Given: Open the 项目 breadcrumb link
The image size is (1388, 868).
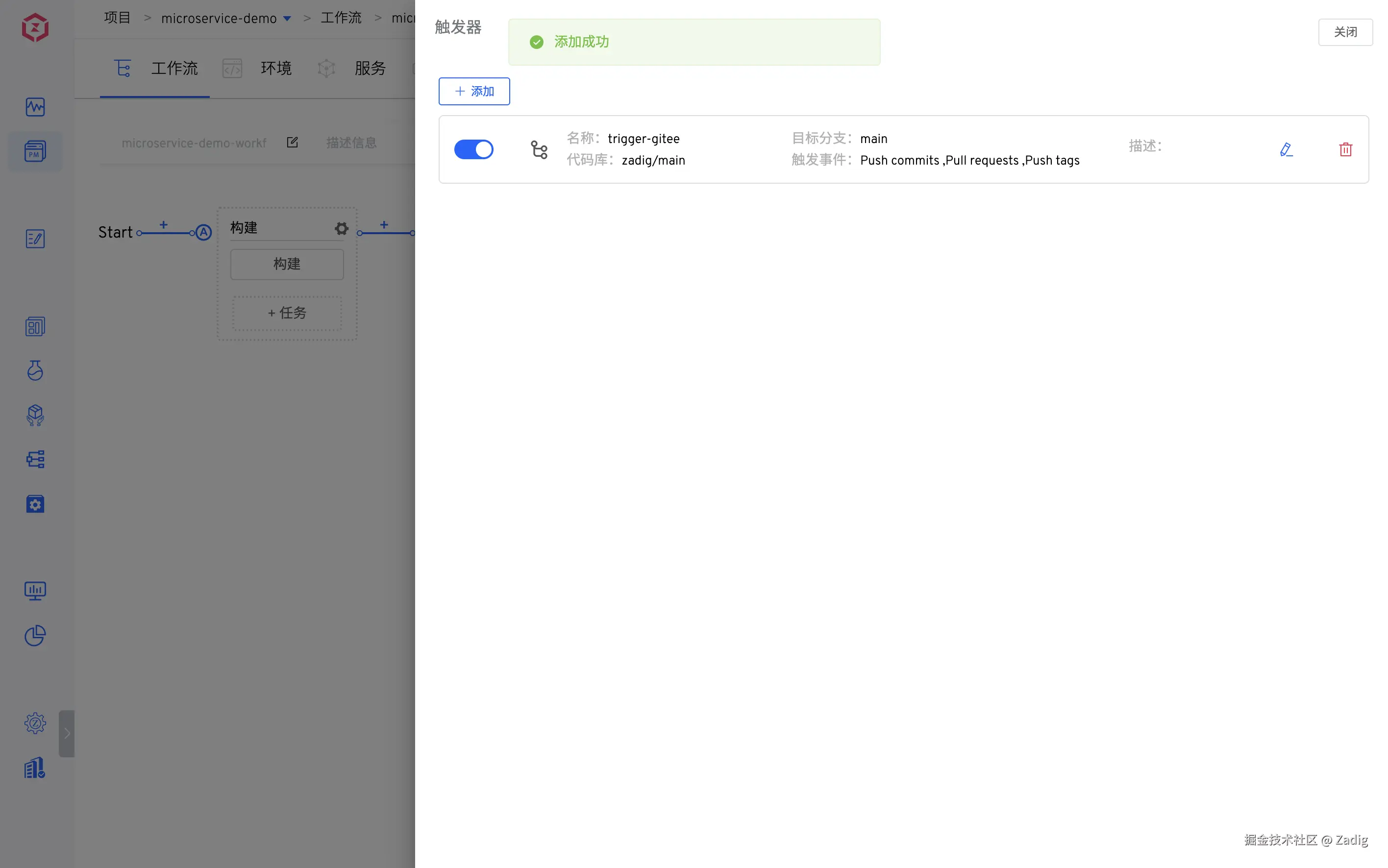Looking at the screenshot, I should pyautogui.click(x=117, y=18).
